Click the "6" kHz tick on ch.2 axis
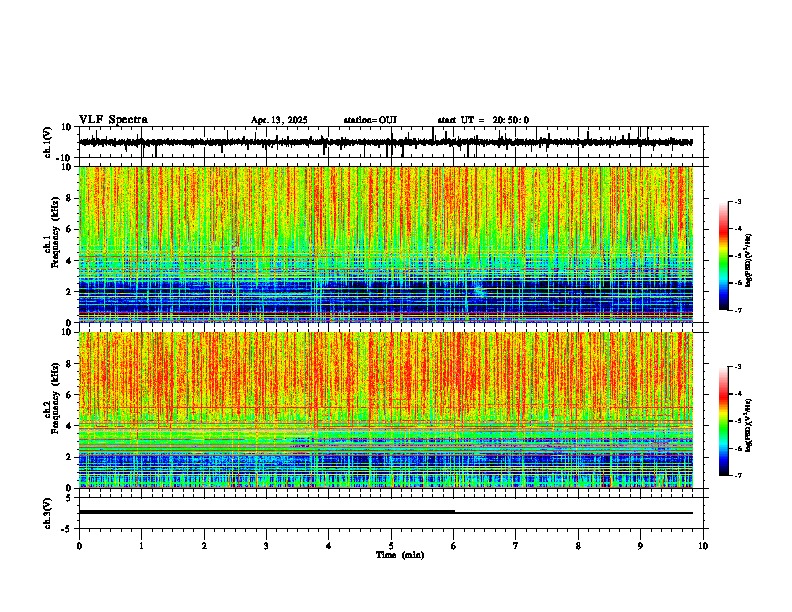The width and height of the screenshot is (792, 612). coord(70,395)
